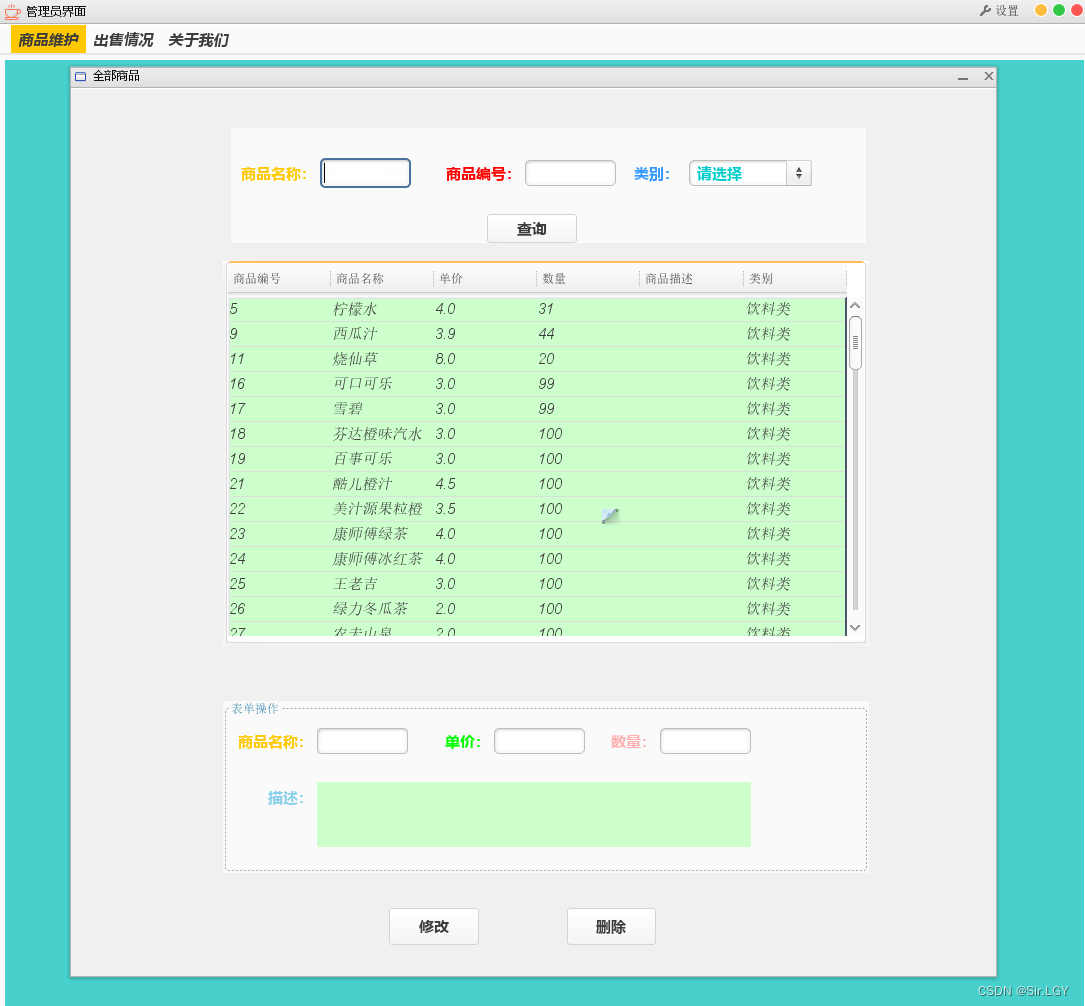
Task: Select the 康师傅绿茶 table row
Action: click(537, 533)
